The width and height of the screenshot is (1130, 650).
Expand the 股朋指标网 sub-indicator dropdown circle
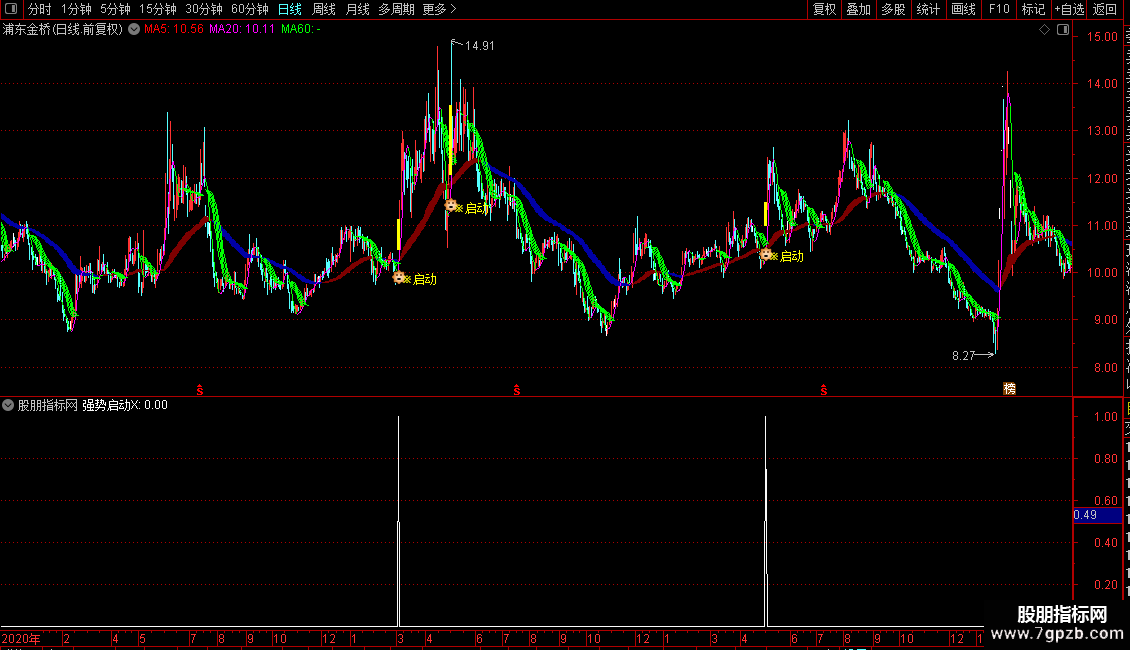click(x=8, y=405)
